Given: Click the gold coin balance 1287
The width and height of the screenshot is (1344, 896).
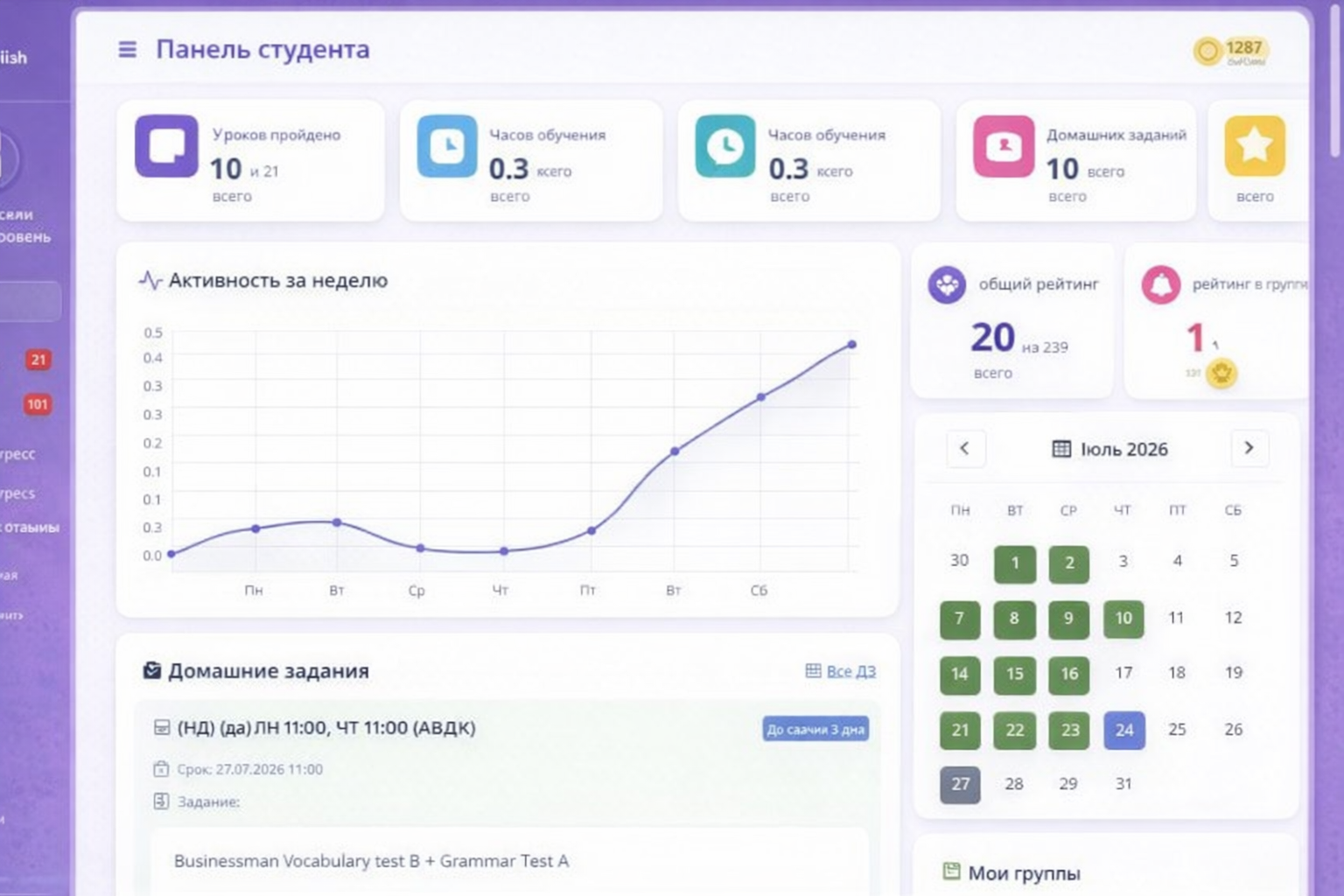Looking at the screenshot, I should point(1232,51).
